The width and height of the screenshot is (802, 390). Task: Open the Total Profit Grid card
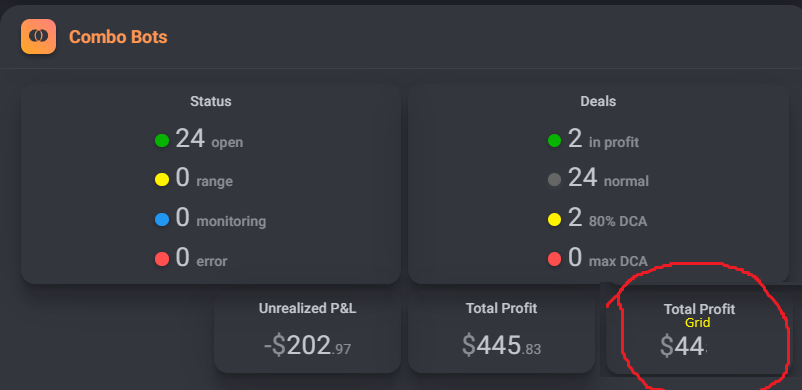(699, 332)
